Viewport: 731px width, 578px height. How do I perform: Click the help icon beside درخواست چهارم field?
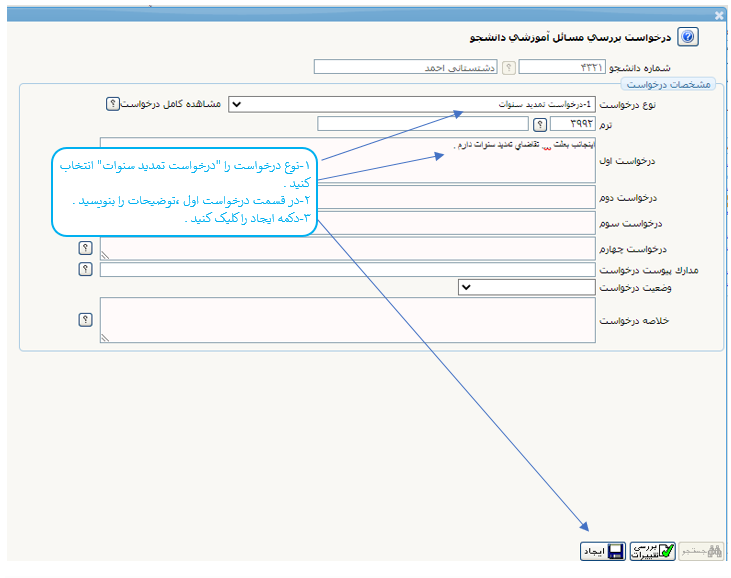click(85, 248)
